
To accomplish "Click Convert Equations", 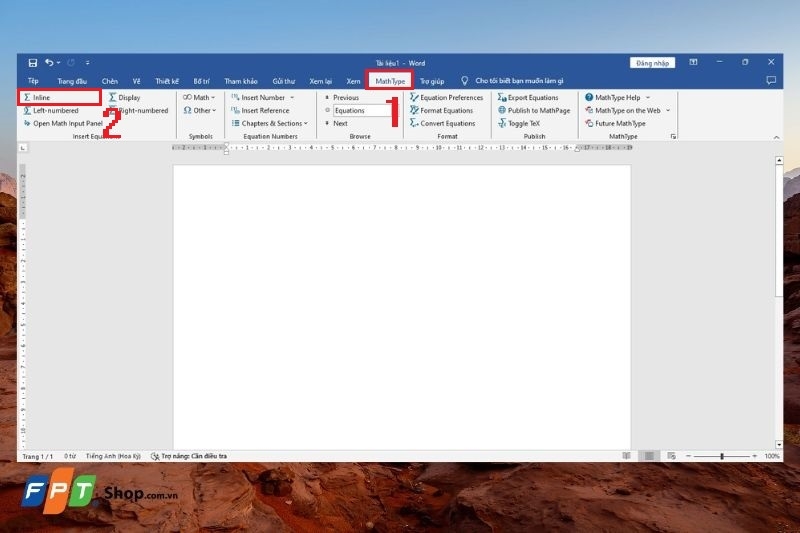I will coord(443,123).
